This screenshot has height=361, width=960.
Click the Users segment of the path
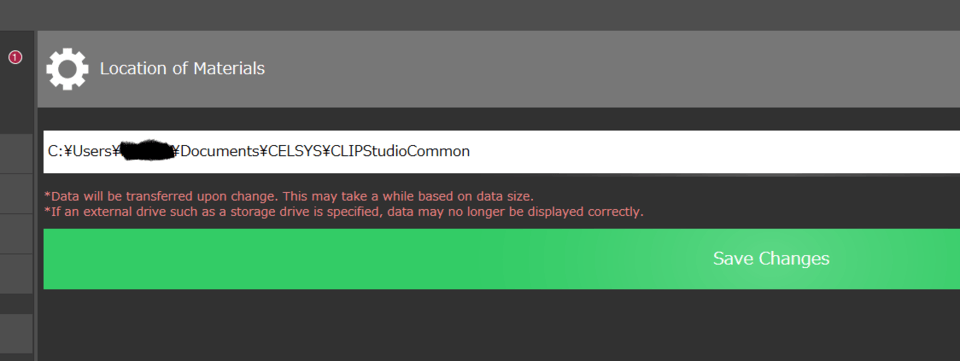(92, 151)
